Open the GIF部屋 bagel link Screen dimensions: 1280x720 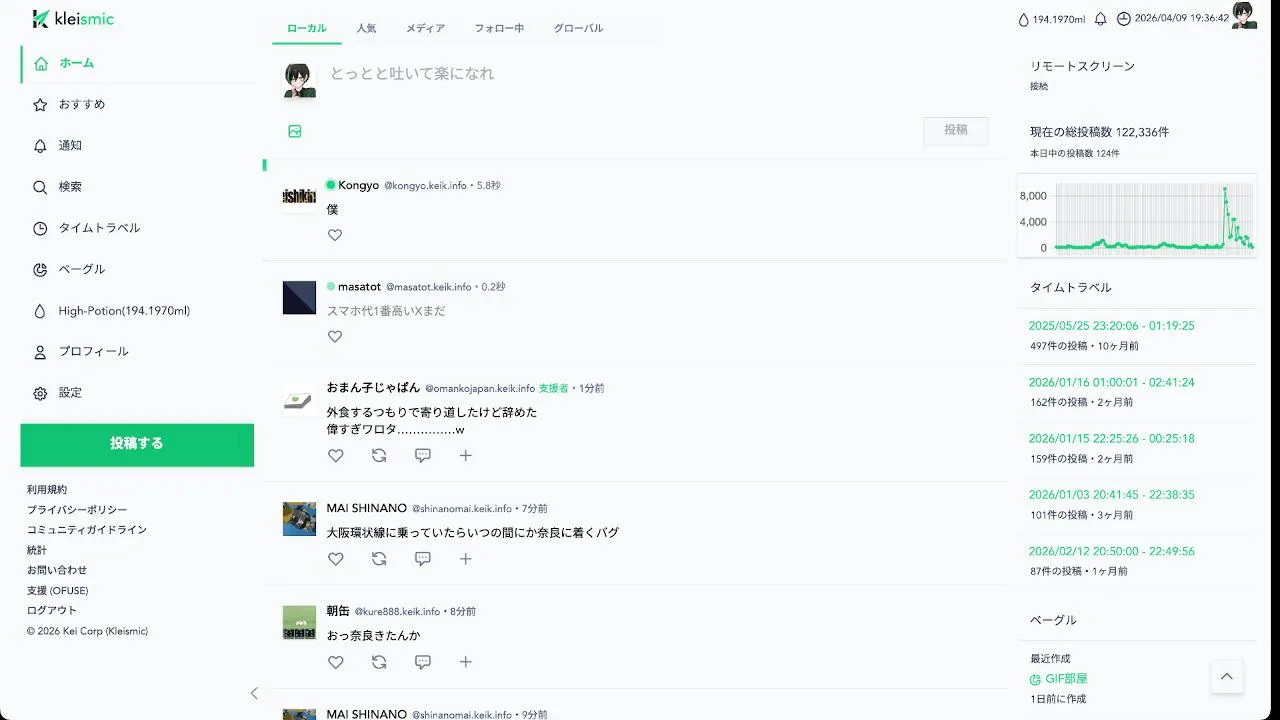click(x=1066, y=679)
